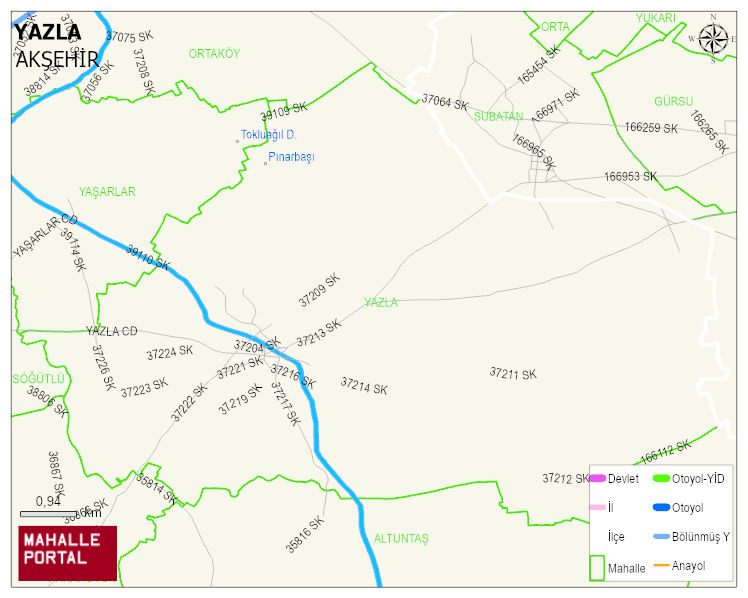The height and width of the screenshot is (598, 748).
Task: Select the YAZLA neighborhood label
Action: pos(381,302)
